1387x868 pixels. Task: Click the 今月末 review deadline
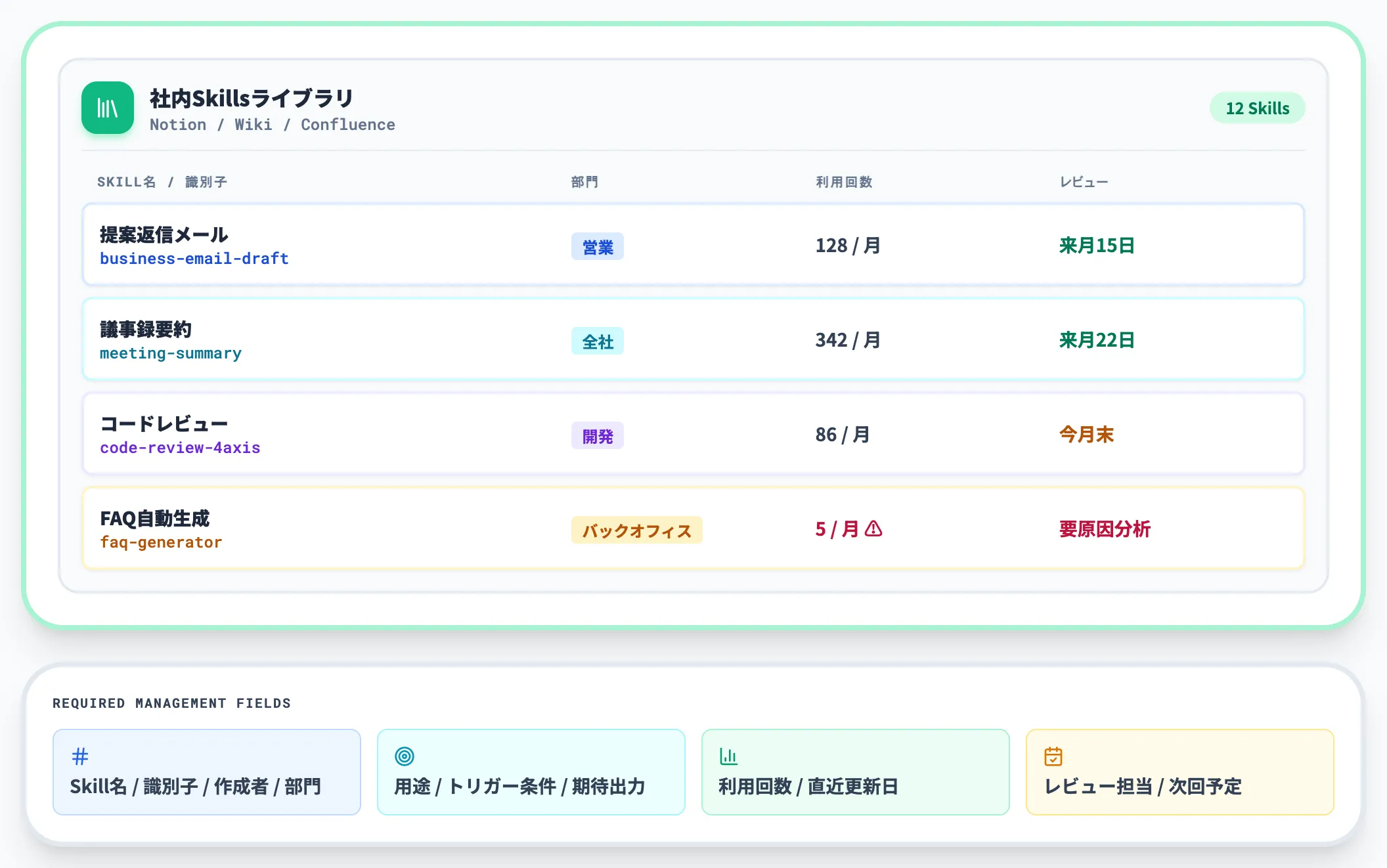(1087, 435)
